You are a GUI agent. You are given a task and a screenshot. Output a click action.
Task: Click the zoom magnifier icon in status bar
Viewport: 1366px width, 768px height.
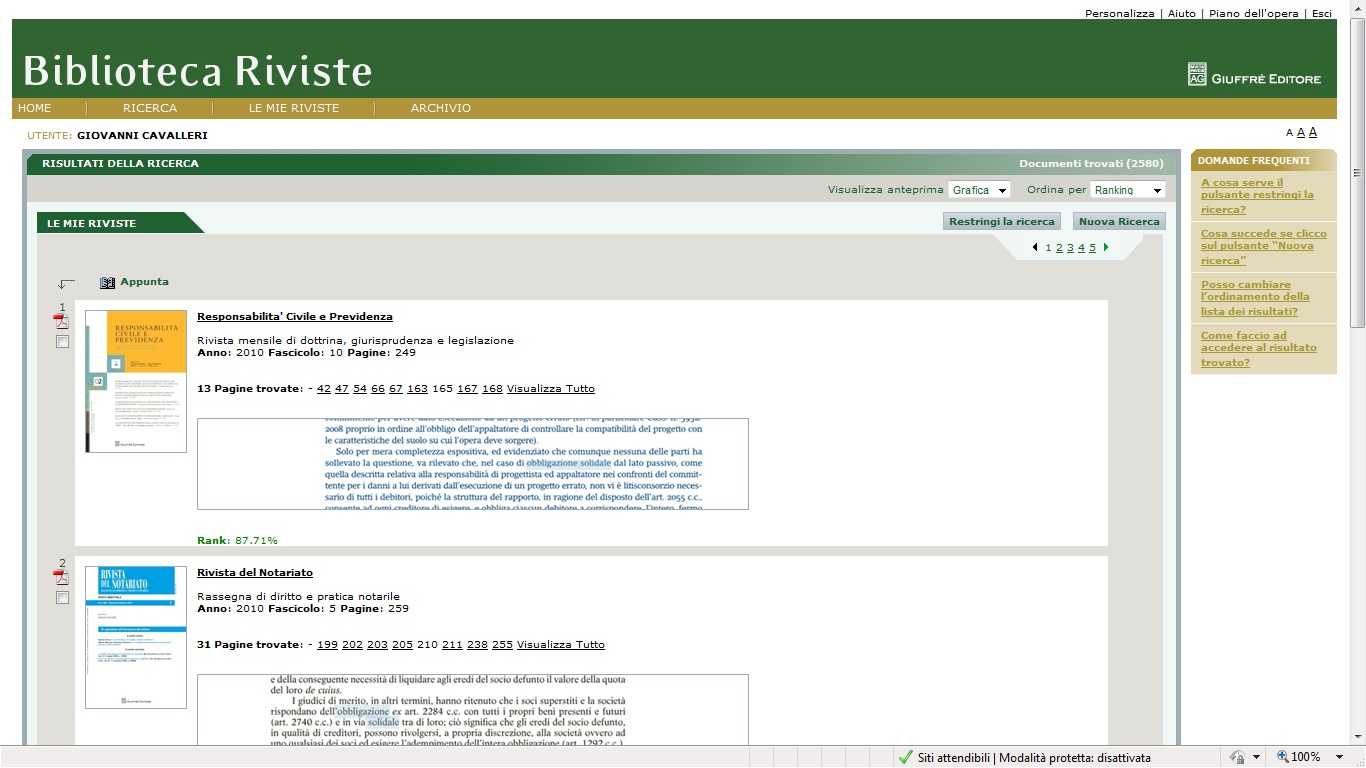click(1283, 757)
